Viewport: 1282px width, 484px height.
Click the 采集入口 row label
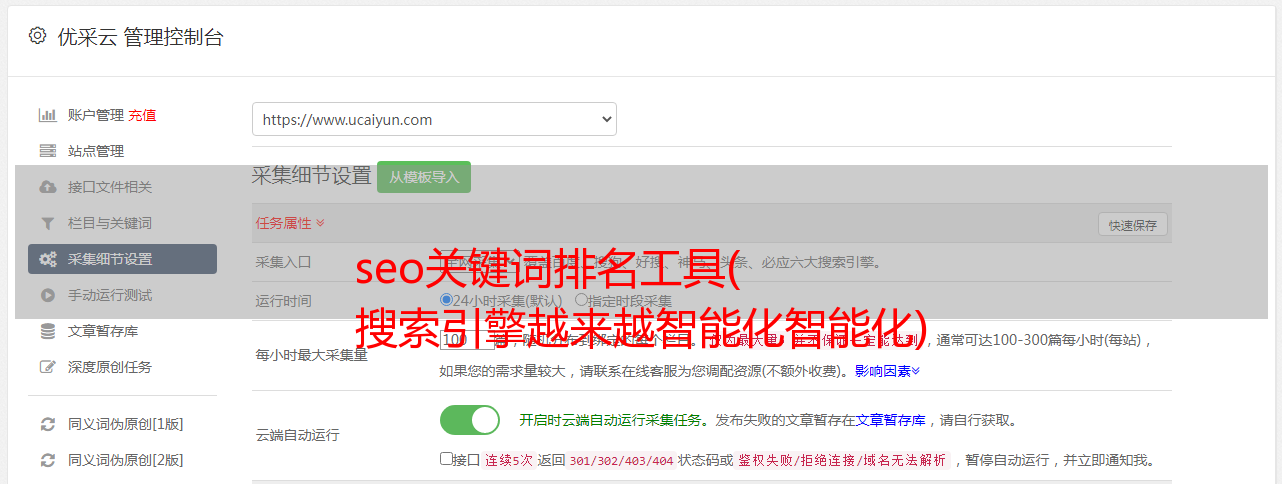tap(284, 262)
